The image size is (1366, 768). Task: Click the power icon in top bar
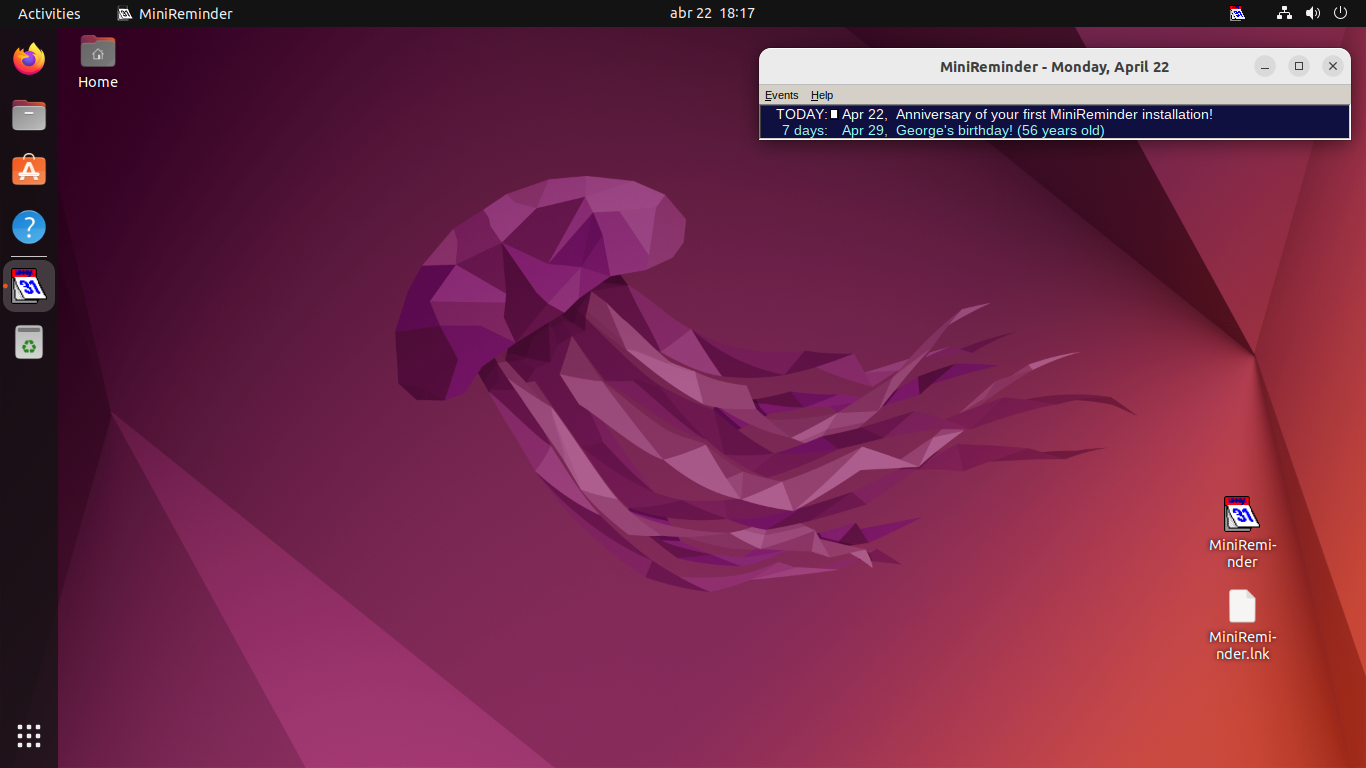(x=1340, y=13)
